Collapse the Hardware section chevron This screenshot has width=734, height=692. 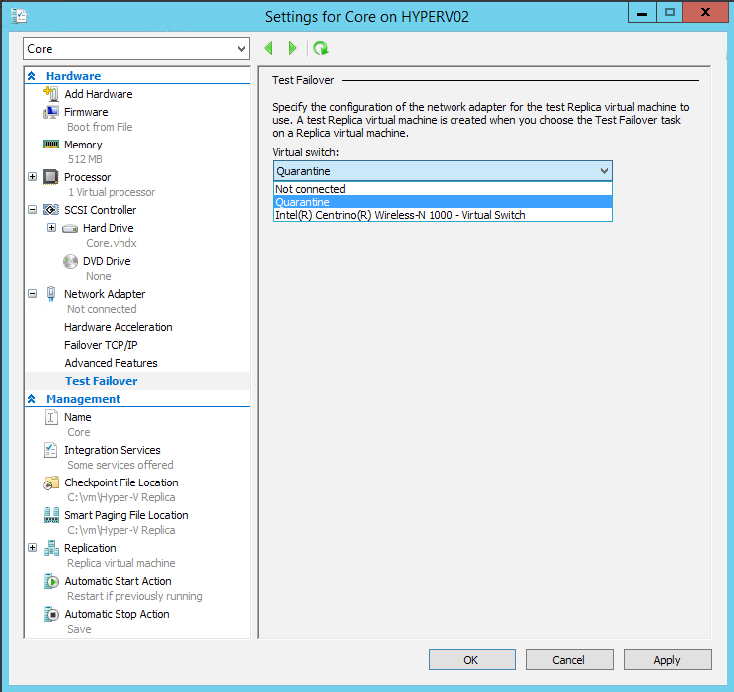click(32, 76)
